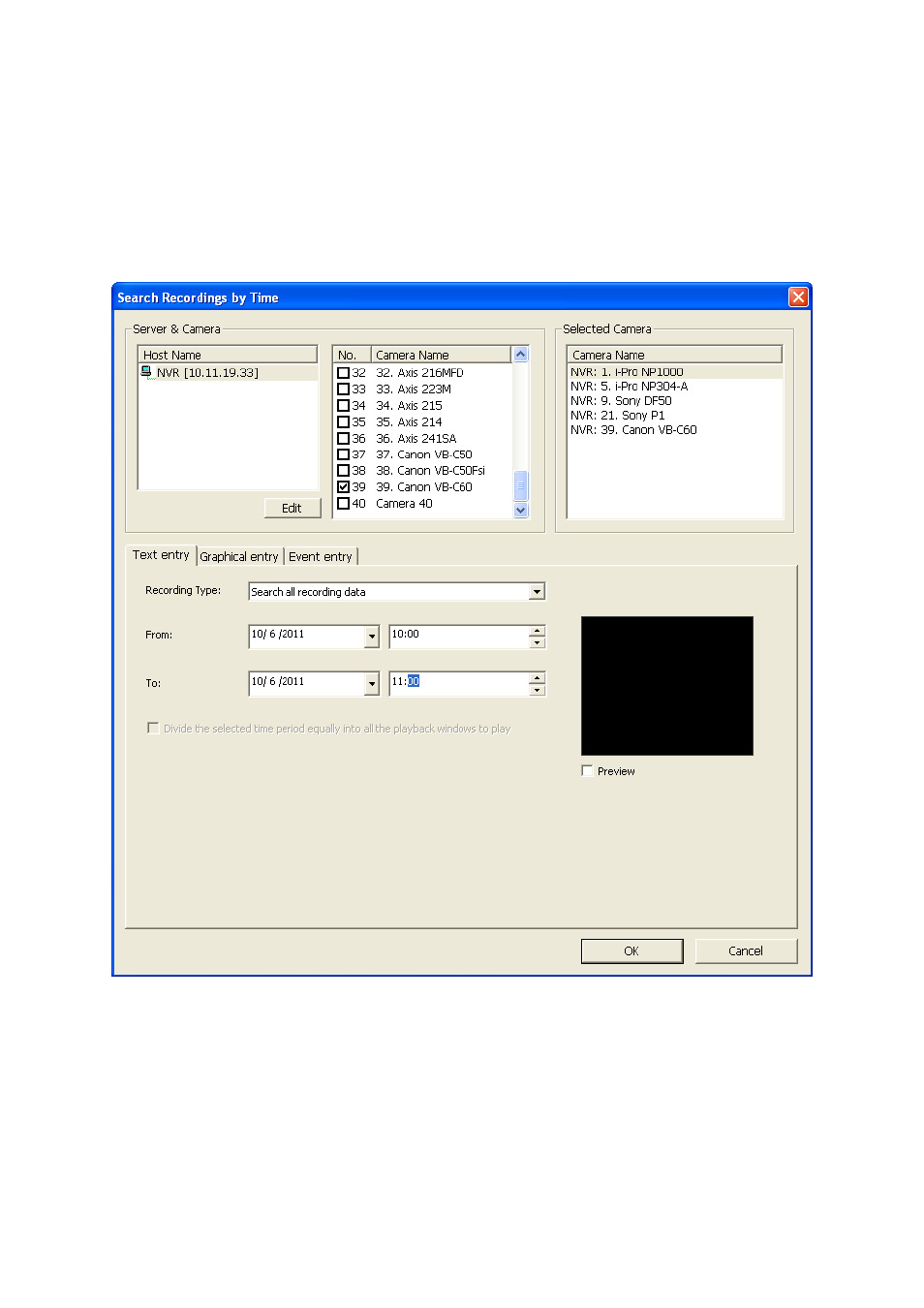Switch to the Text entry tab
Screen dimensions: 924x1308
point(161,555)
